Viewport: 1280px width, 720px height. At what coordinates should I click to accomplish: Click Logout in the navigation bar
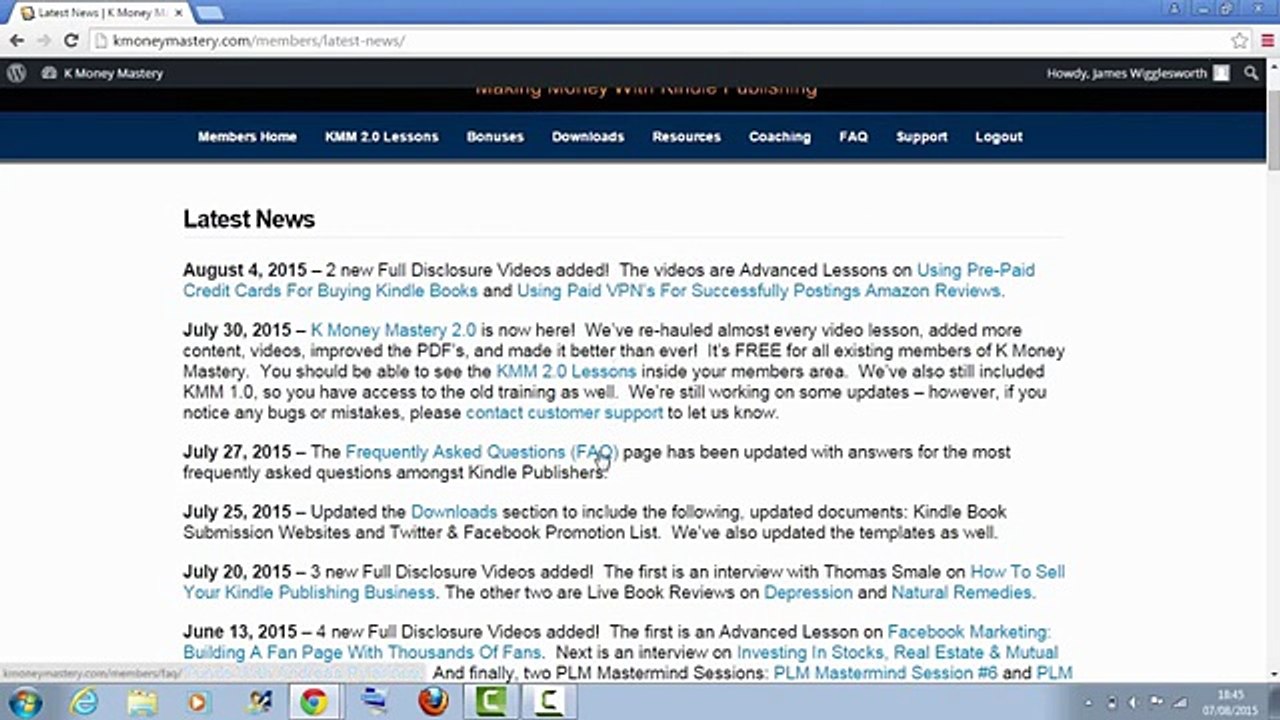(x=999, y=136)
